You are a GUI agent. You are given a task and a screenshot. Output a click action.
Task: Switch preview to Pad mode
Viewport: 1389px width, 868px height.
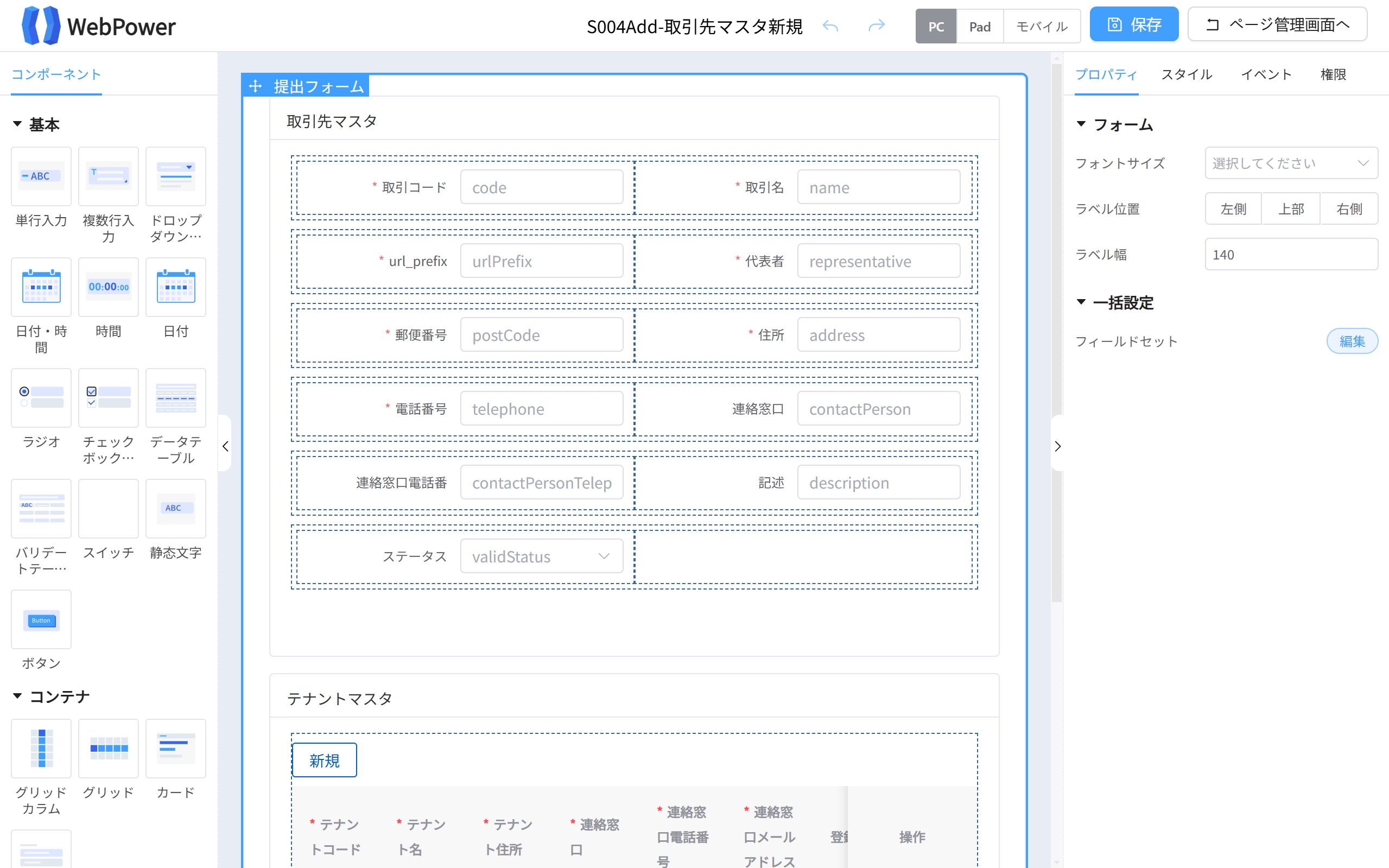click(x=980, y=26)
